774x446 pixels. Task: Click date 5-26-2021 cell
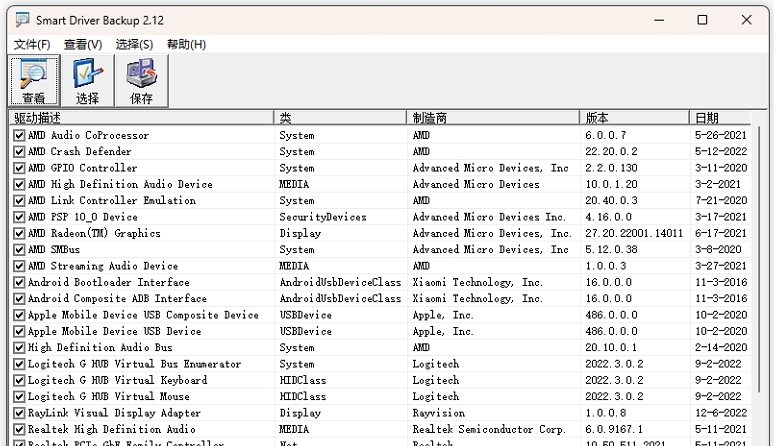pos(721,135)
